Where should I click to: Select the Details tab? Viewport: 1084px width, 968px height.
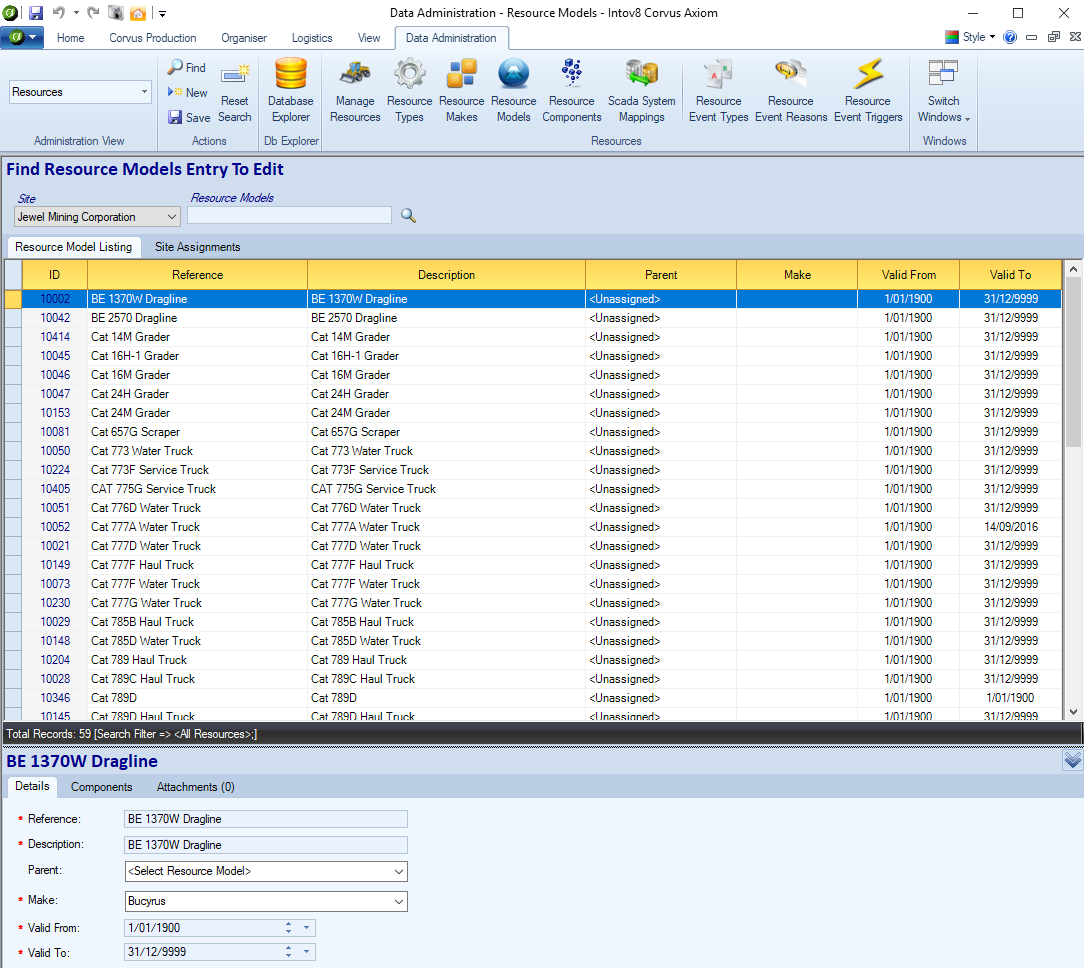[32, 786]
